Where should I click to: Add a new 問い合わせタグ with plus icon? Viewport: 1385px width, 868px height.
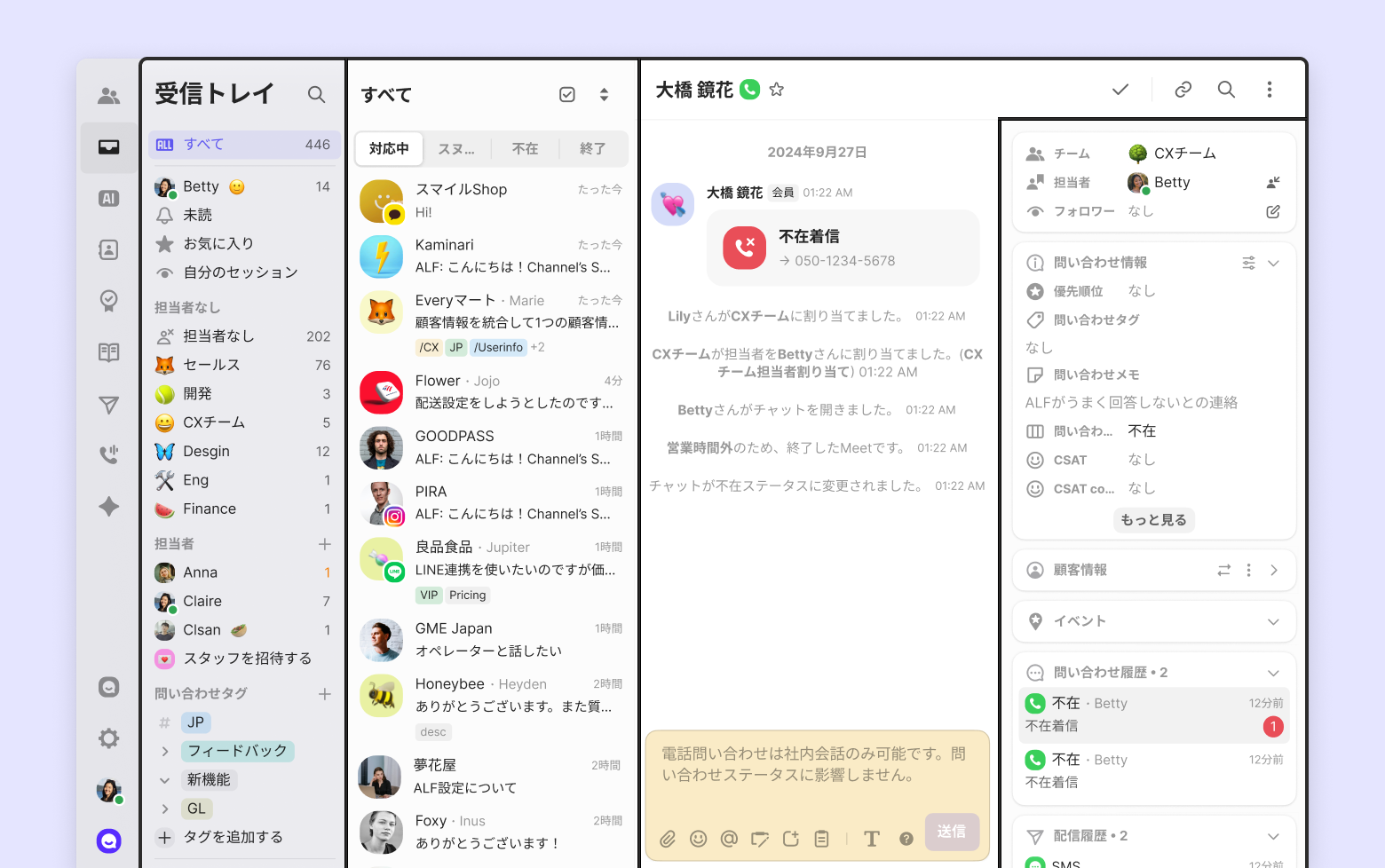click(325, 694)
